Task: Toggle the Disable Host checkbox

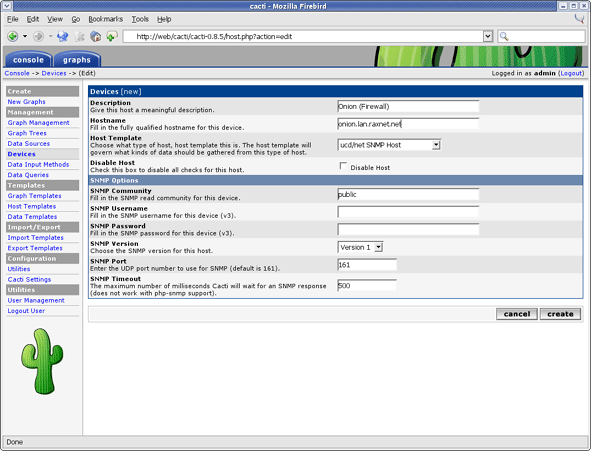Action: 343,166
